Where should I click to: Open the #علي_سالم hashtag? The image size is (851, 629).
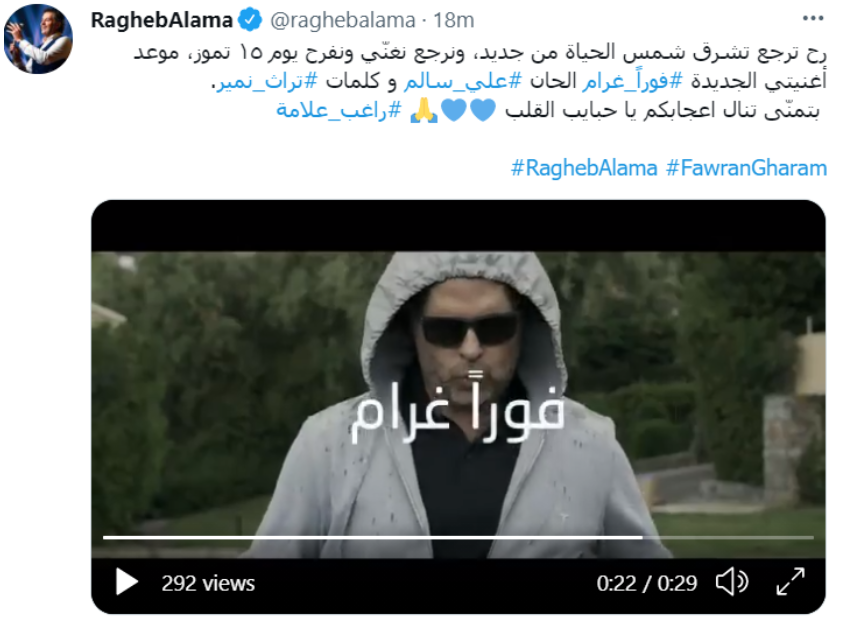click(463, 81)
